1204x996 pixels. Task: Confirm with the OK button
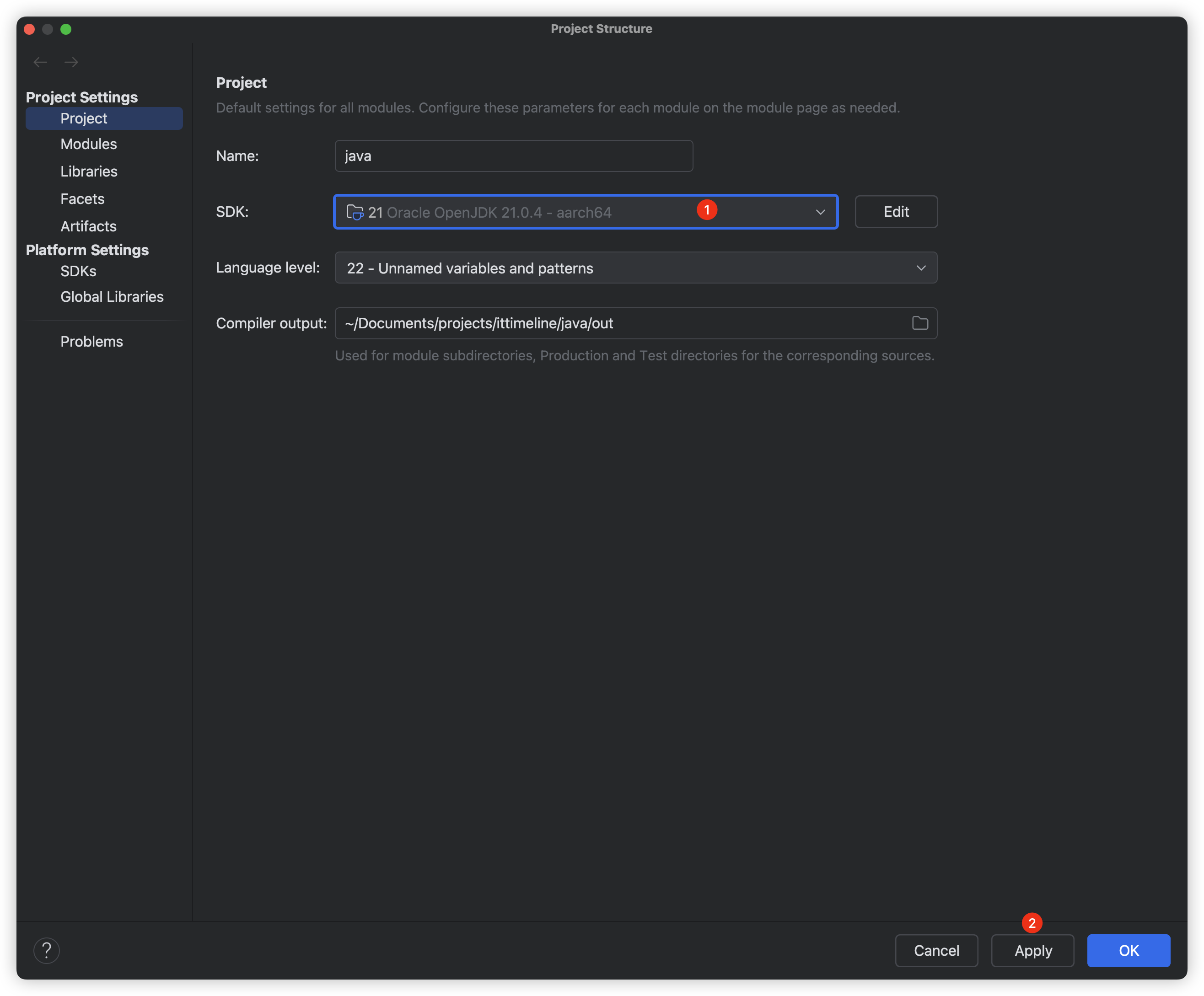point(1128,951)
